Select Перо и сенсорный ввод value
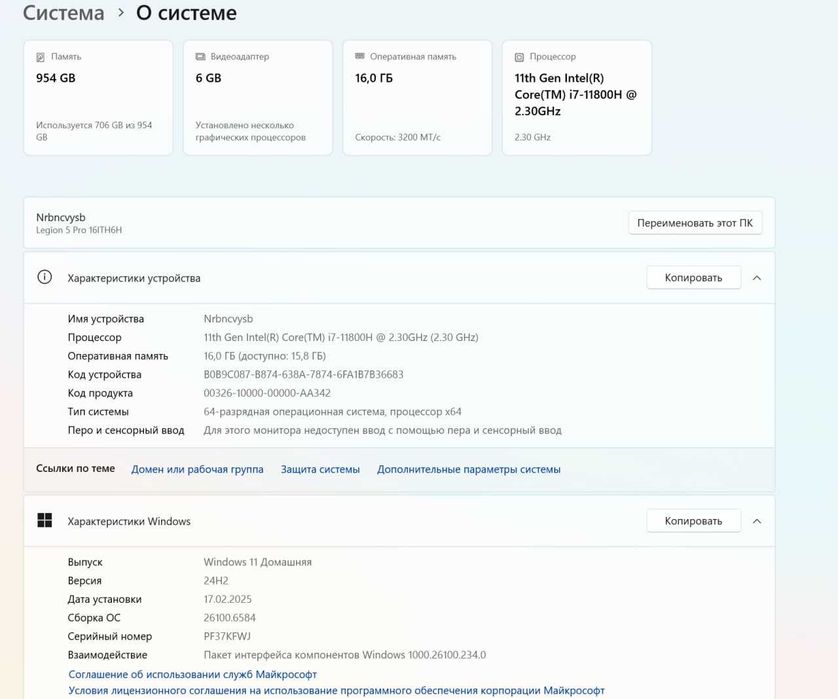The width and height of the screenshot is (838, 699). 383,430
